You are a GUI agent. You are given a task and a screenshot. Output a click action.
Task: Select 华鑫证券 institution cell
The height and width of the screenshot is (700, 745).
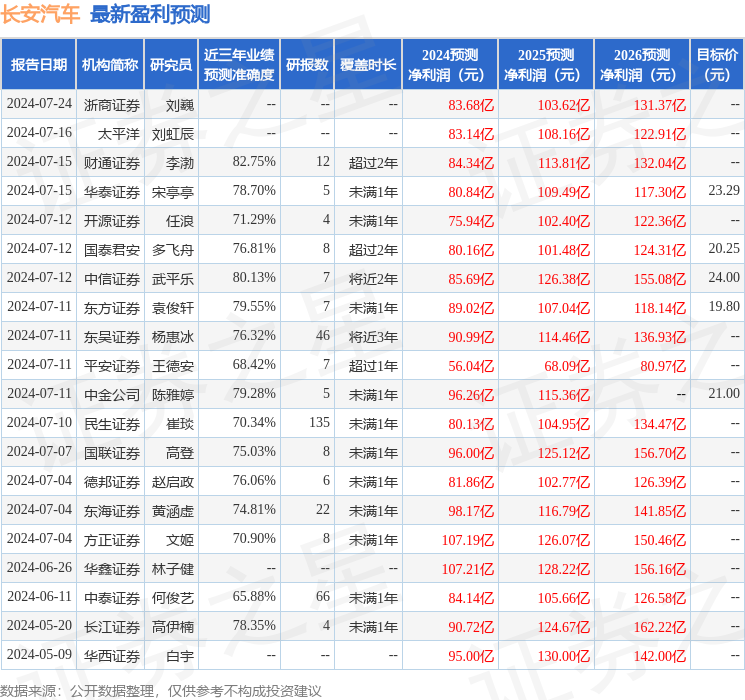112,569
